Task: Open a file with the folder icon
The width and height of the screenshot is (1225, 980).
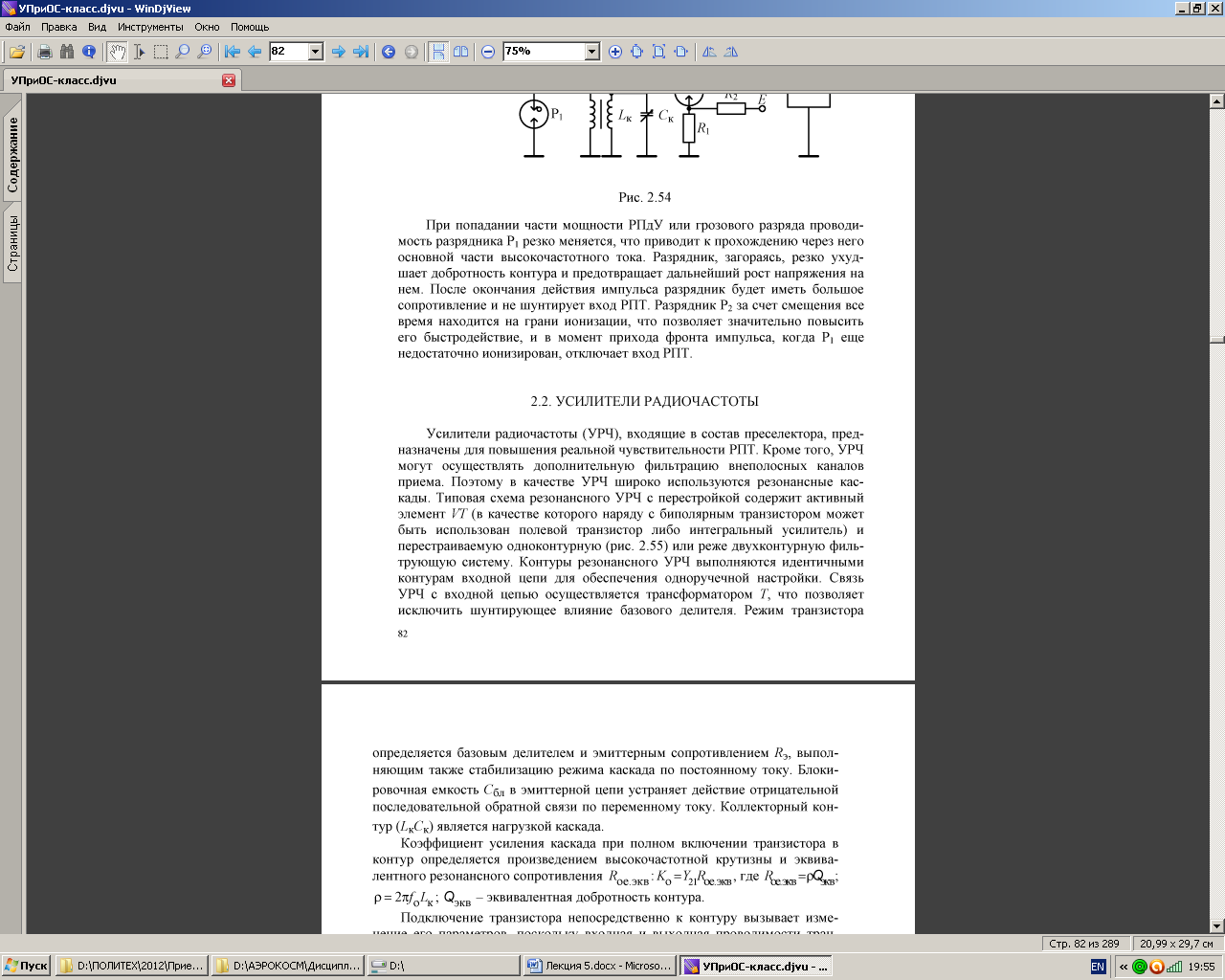Action: [17, 52]
